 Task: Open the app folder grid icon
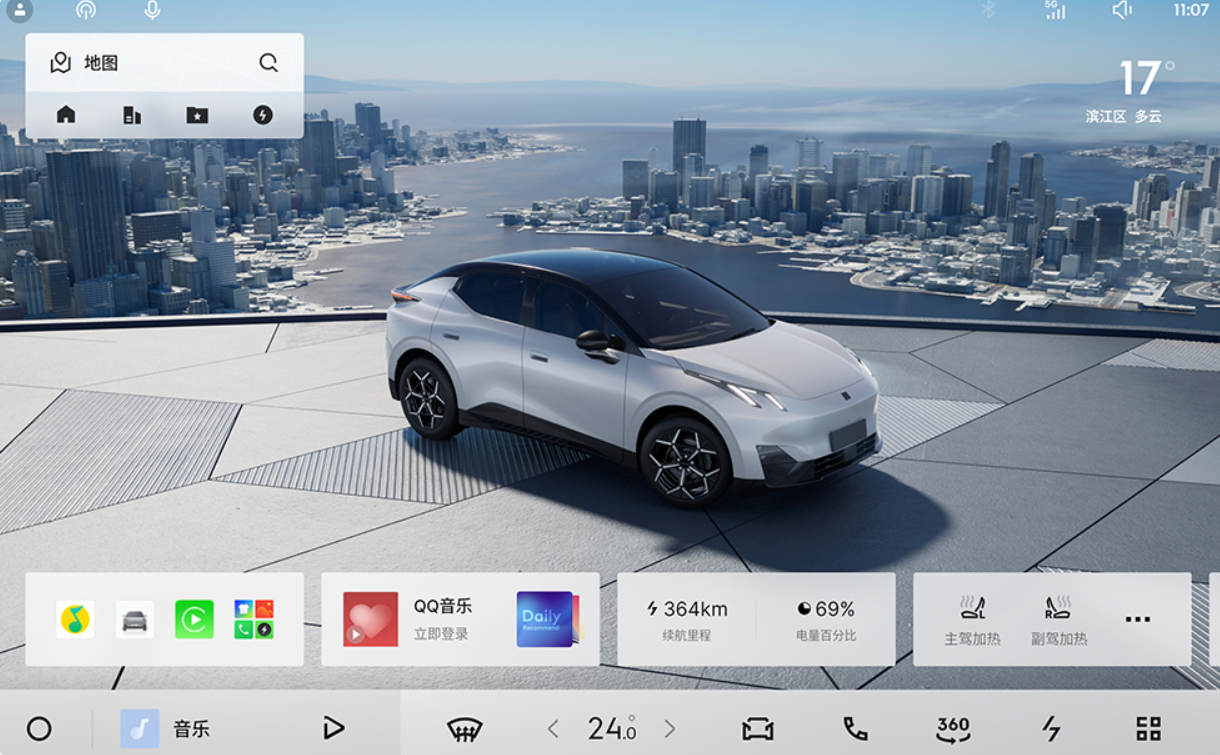click(254, 619)
